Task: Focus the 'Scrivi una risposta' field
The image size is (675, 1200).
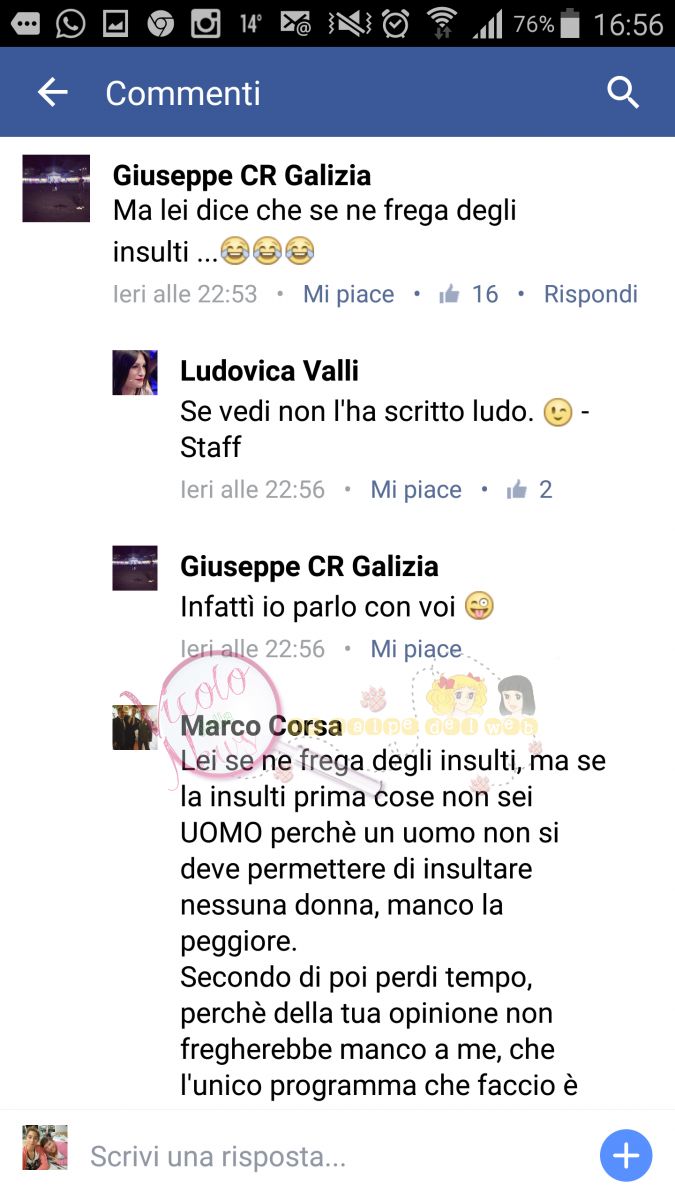Action: [x=330, y=1157]
